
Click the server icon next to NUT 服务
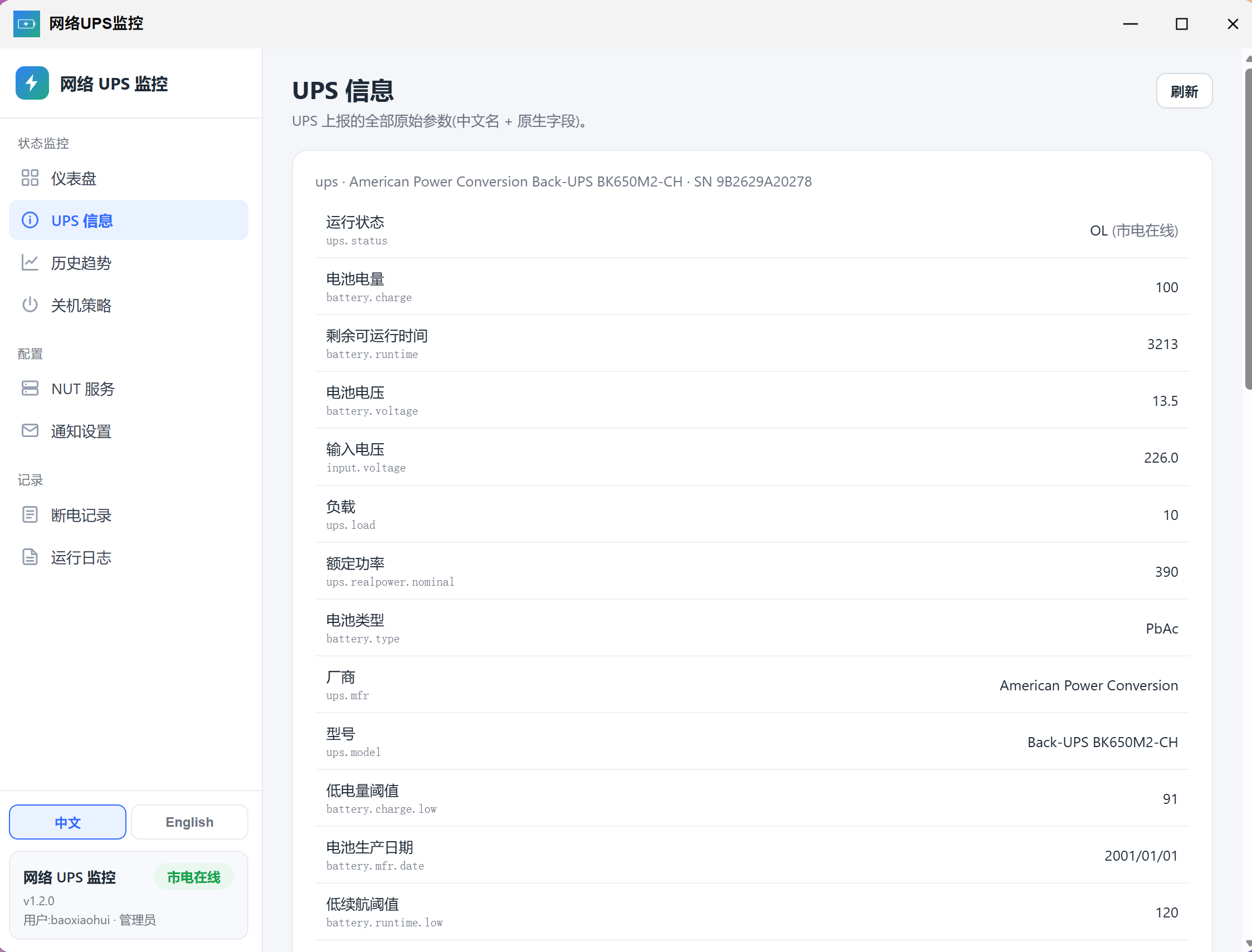click(30, 388)
